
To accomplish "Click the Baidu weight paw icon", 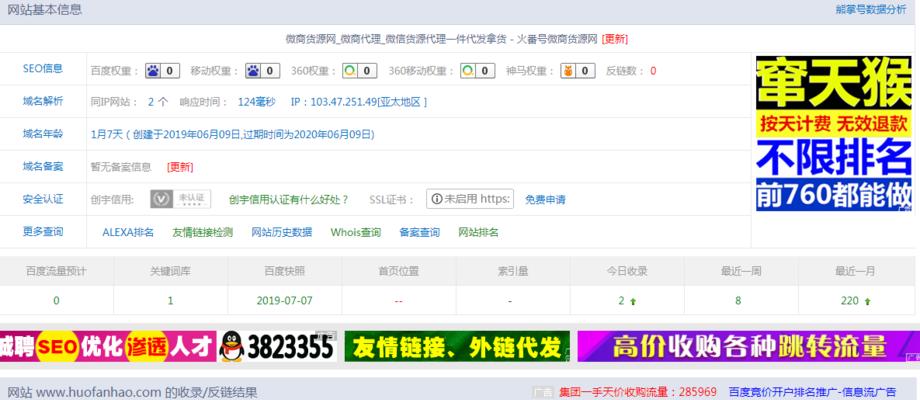I will tap(153, 71).
